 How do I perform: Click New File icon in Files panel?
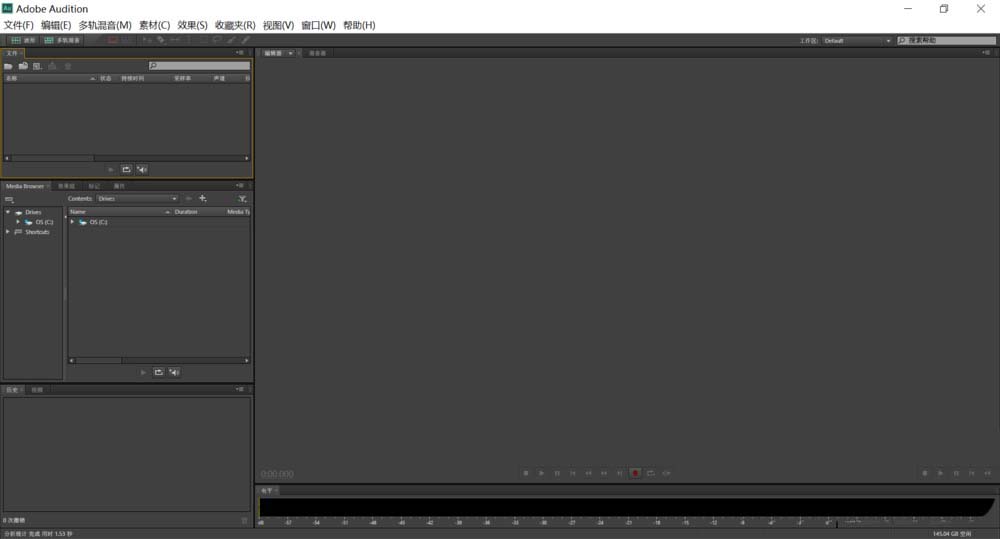pos(38,66)
